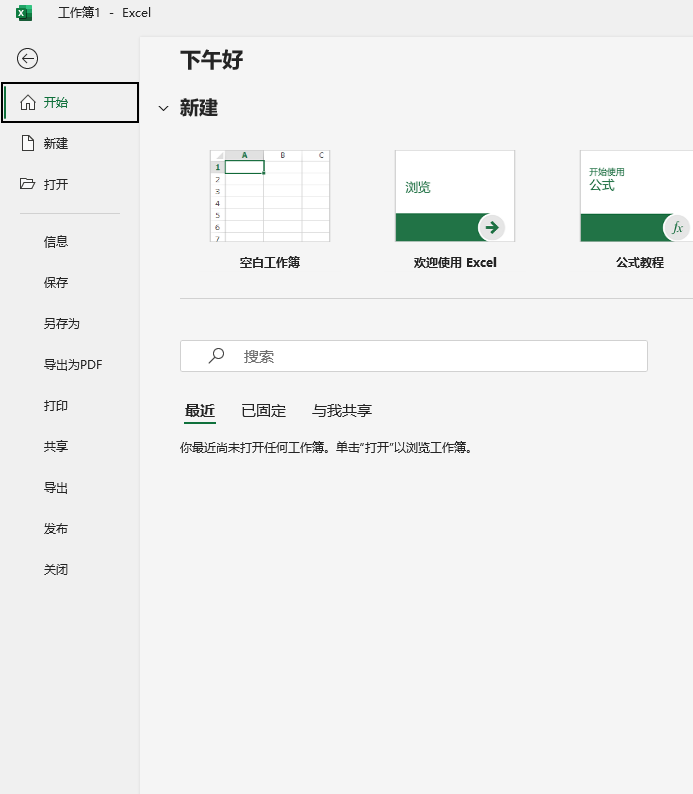Switch to the 与我共享 tab
Image resolution: width=693 pixels, height=794 pixels.
pos(342,411)
